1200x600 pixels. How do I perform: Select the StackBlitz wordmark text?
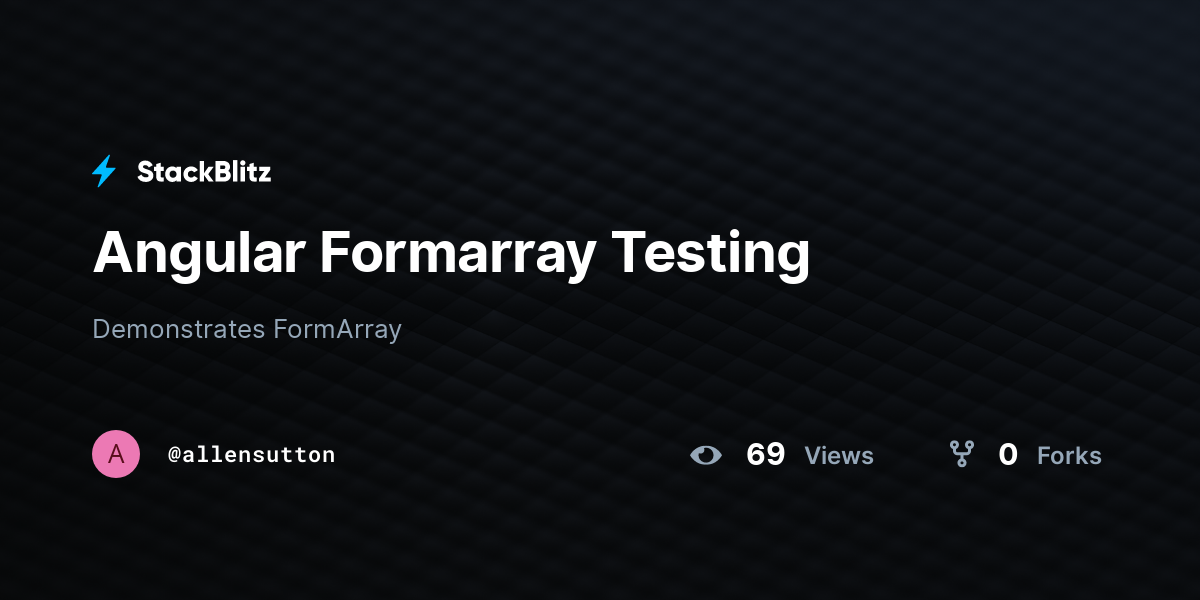204,172
